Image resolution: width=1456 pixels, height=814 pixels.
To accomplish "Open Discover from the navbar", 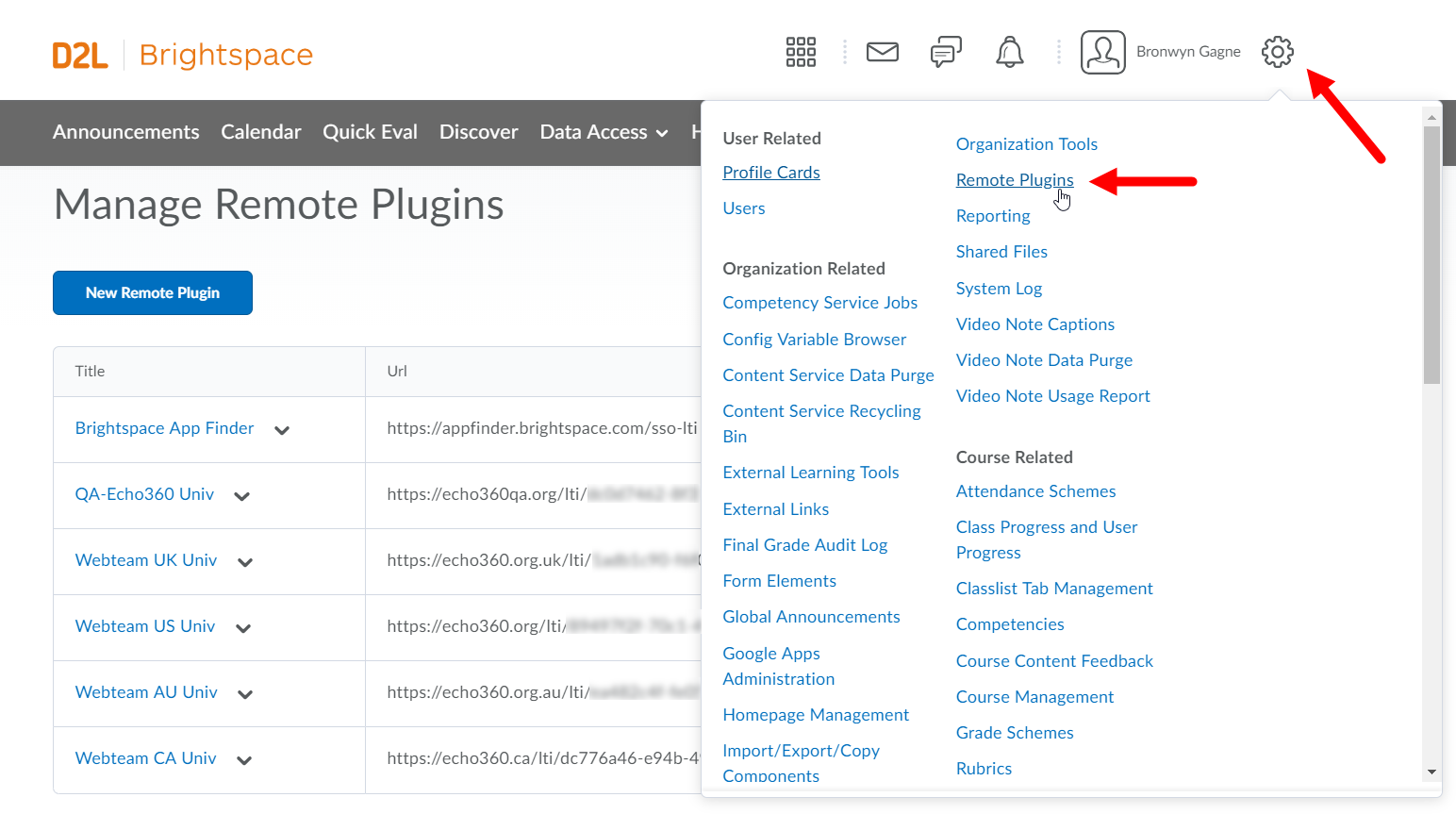I will point(479,132).
